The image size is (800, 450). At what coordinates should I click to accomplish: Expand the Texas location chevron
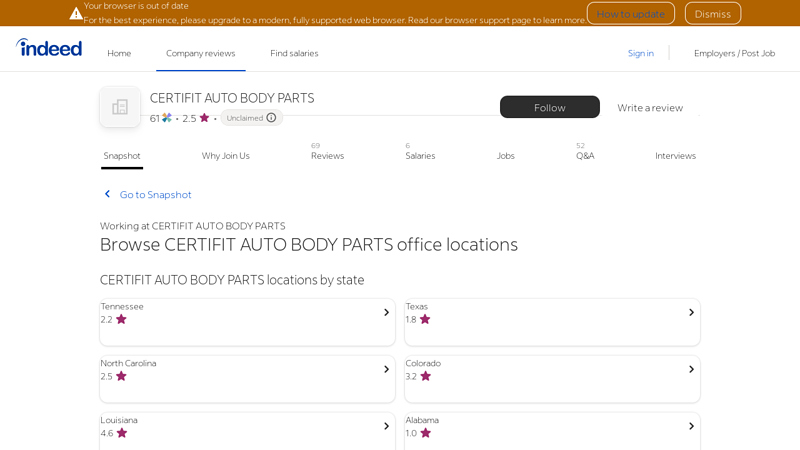(x=691, y=312)
